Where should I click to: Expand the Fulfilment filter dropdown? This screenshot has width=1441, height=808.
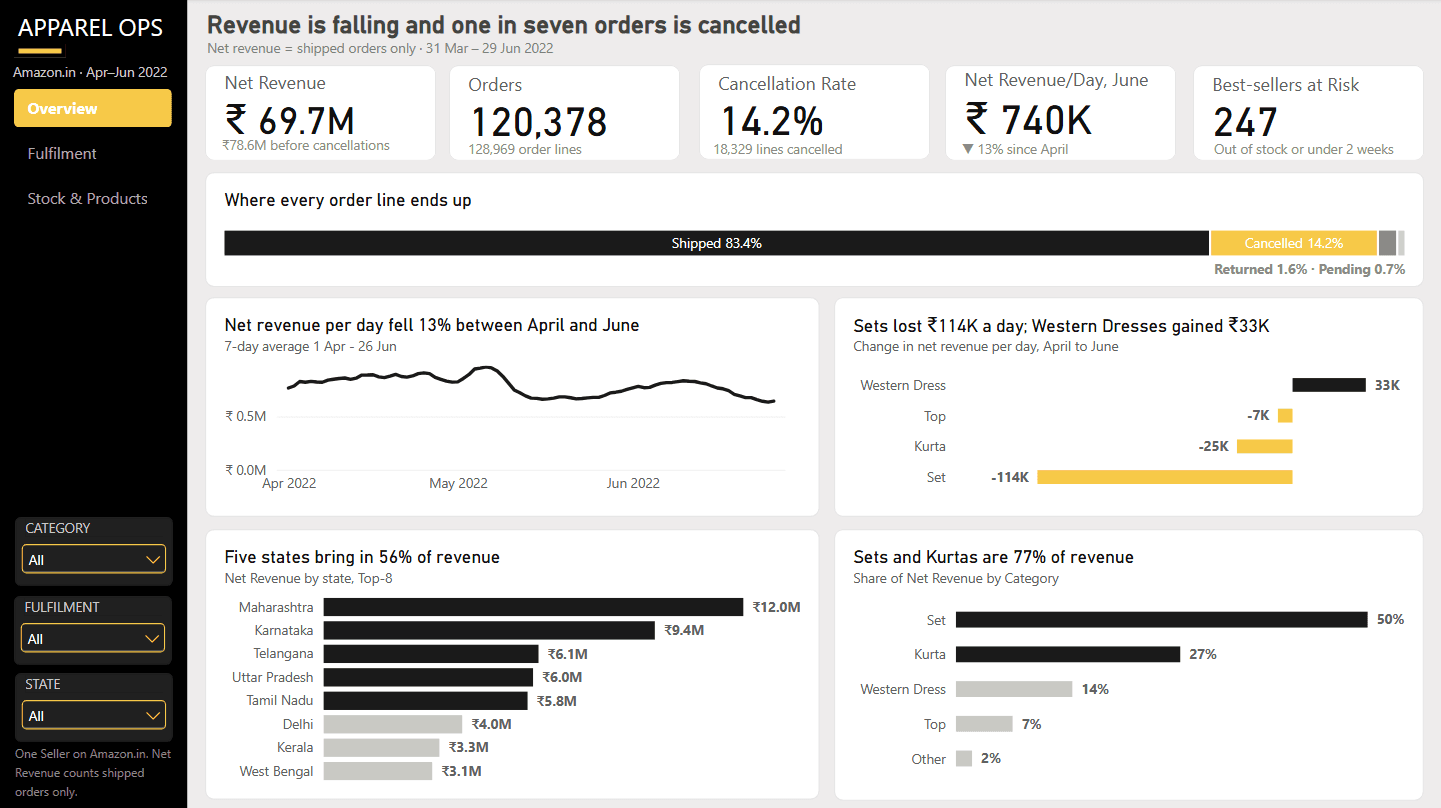(94, 638)
